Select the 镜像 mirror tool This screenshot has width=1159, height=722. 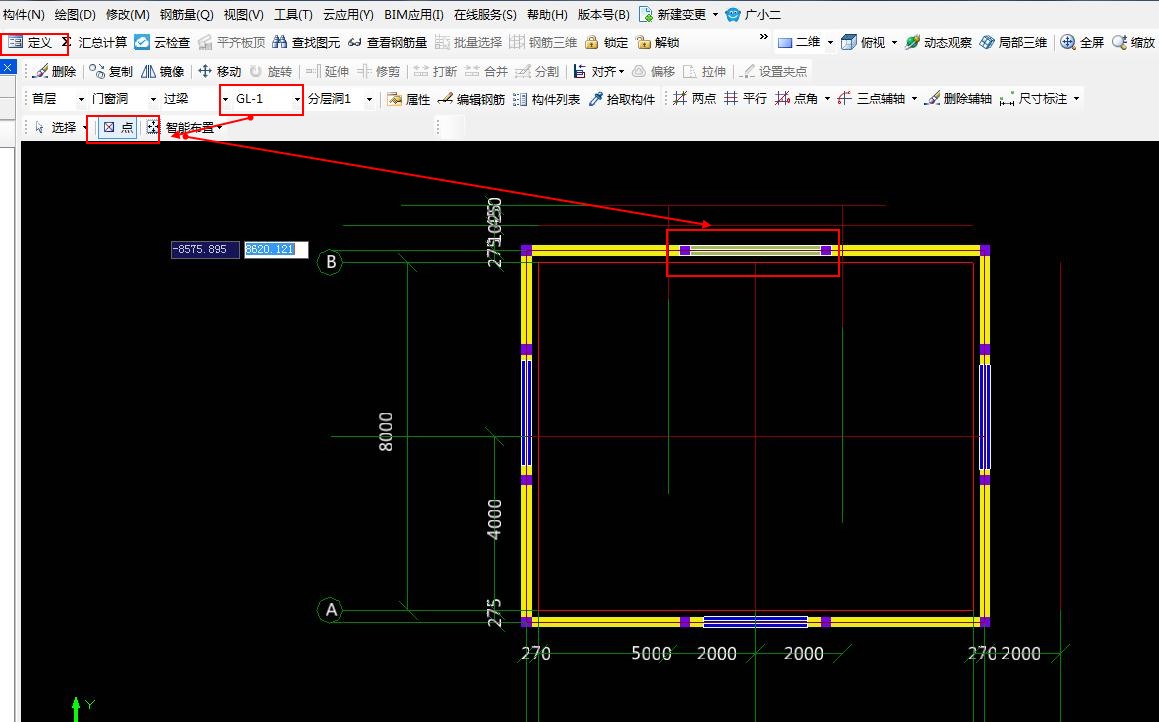coord(163,72)
